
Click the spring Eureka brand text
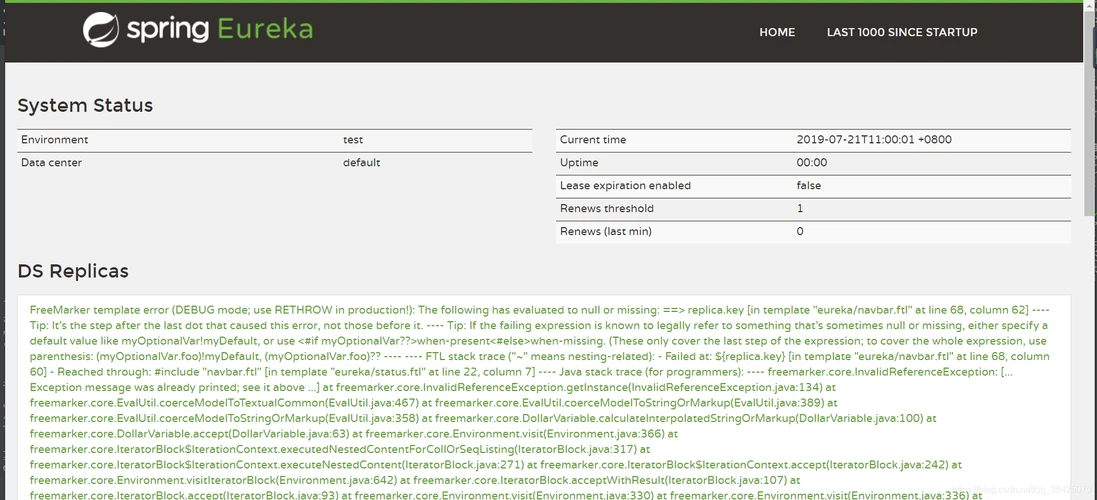219,29
